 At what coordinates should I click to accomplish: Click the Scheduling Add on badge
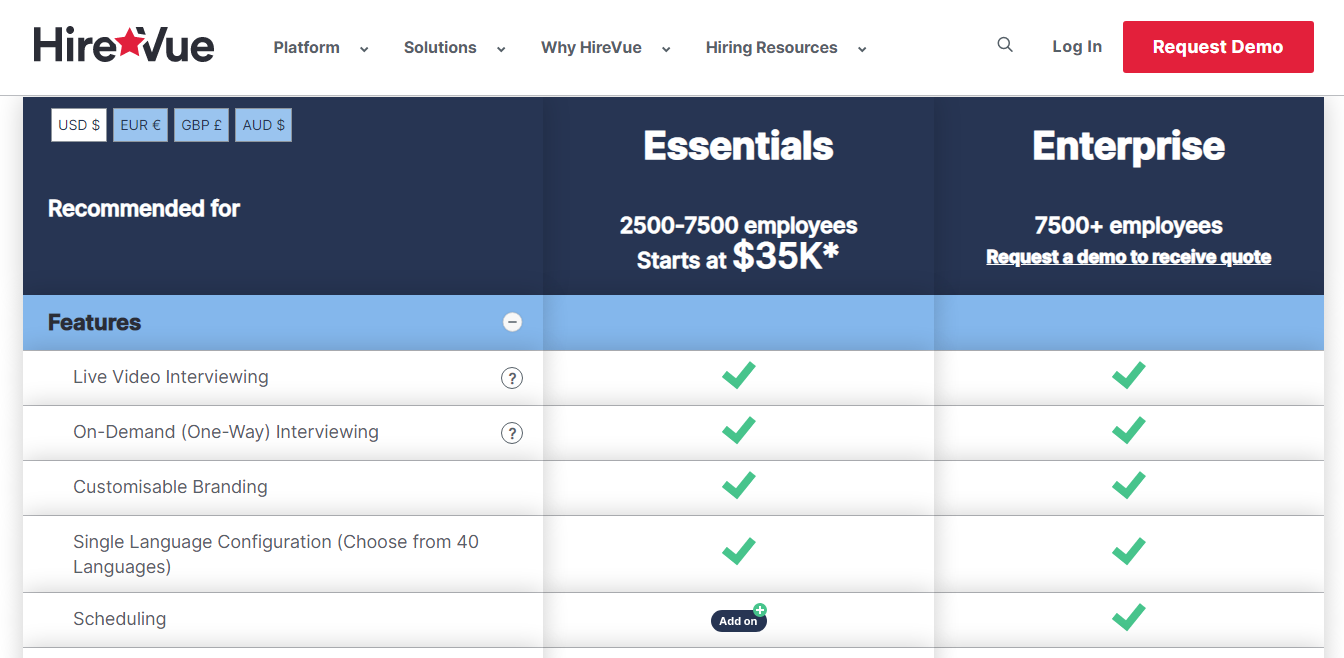[738, 621]
